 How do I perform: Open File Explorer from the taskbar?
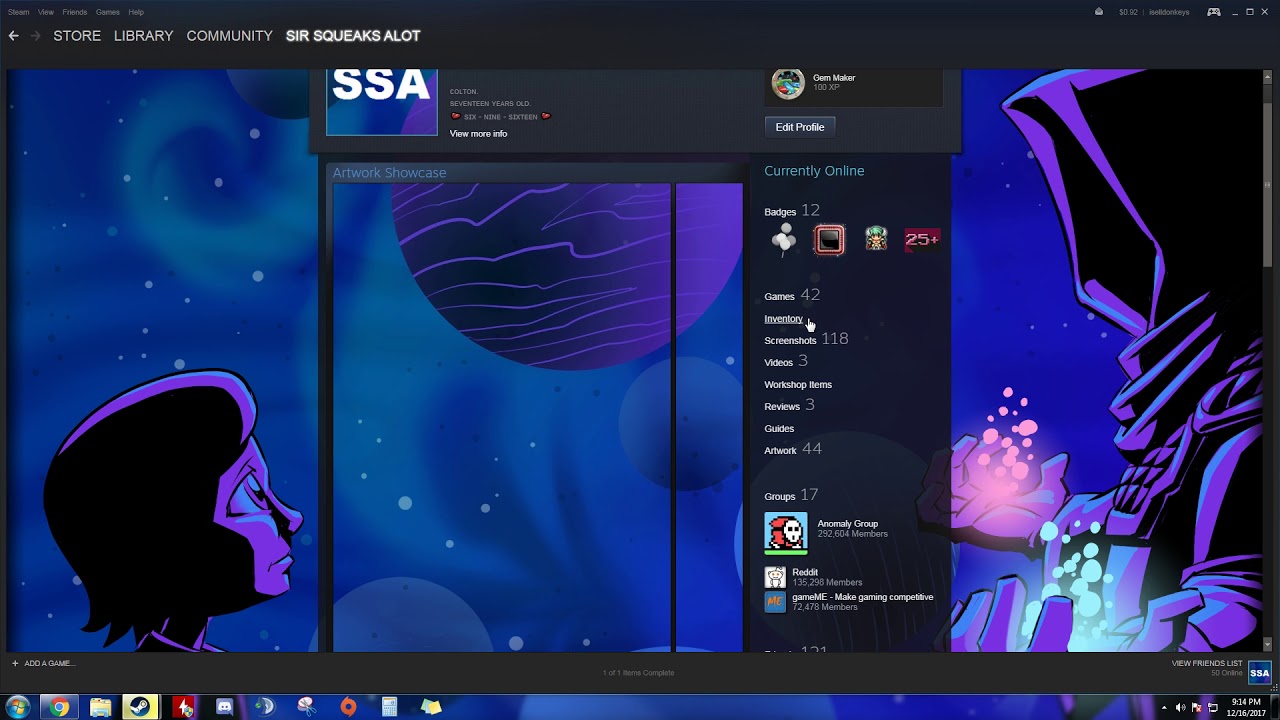click(x=101, y=707)
